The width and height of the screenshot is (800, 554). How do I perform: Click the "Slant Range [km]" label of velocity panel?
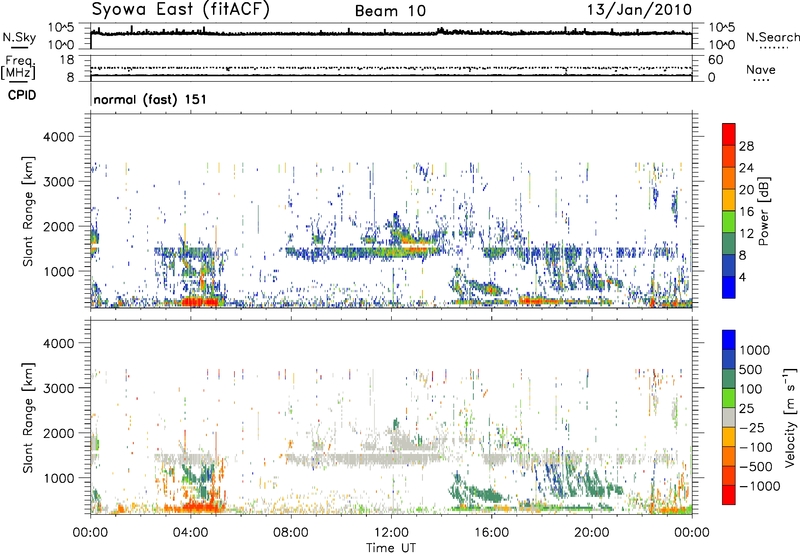(28, 418)
